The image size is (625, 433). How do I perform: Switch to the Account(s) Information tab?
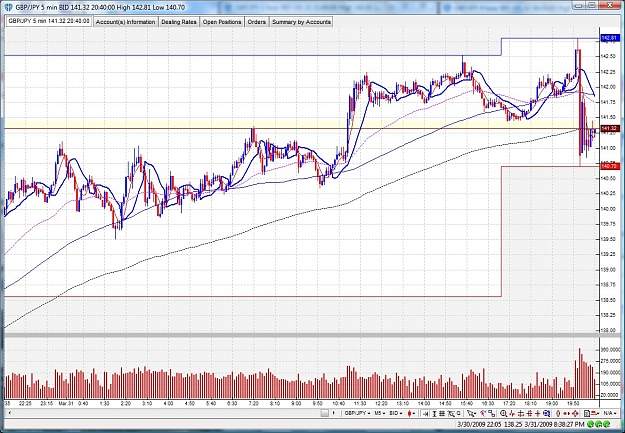[126, 22]
